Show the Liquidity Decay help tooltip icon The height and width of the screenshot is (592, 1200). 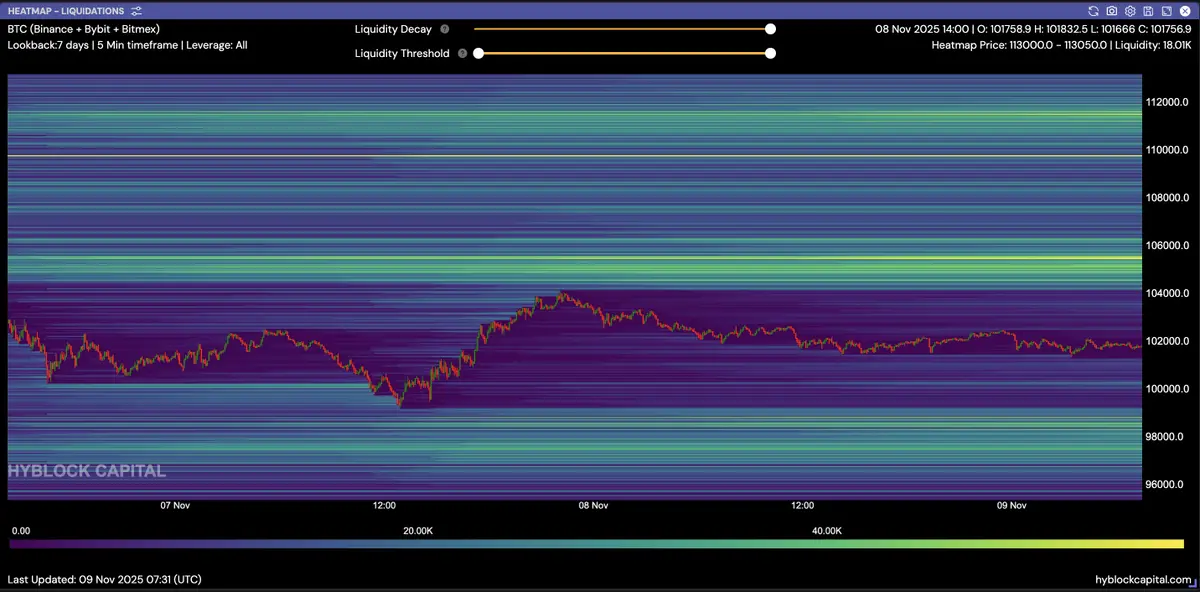tap(444, 30)
